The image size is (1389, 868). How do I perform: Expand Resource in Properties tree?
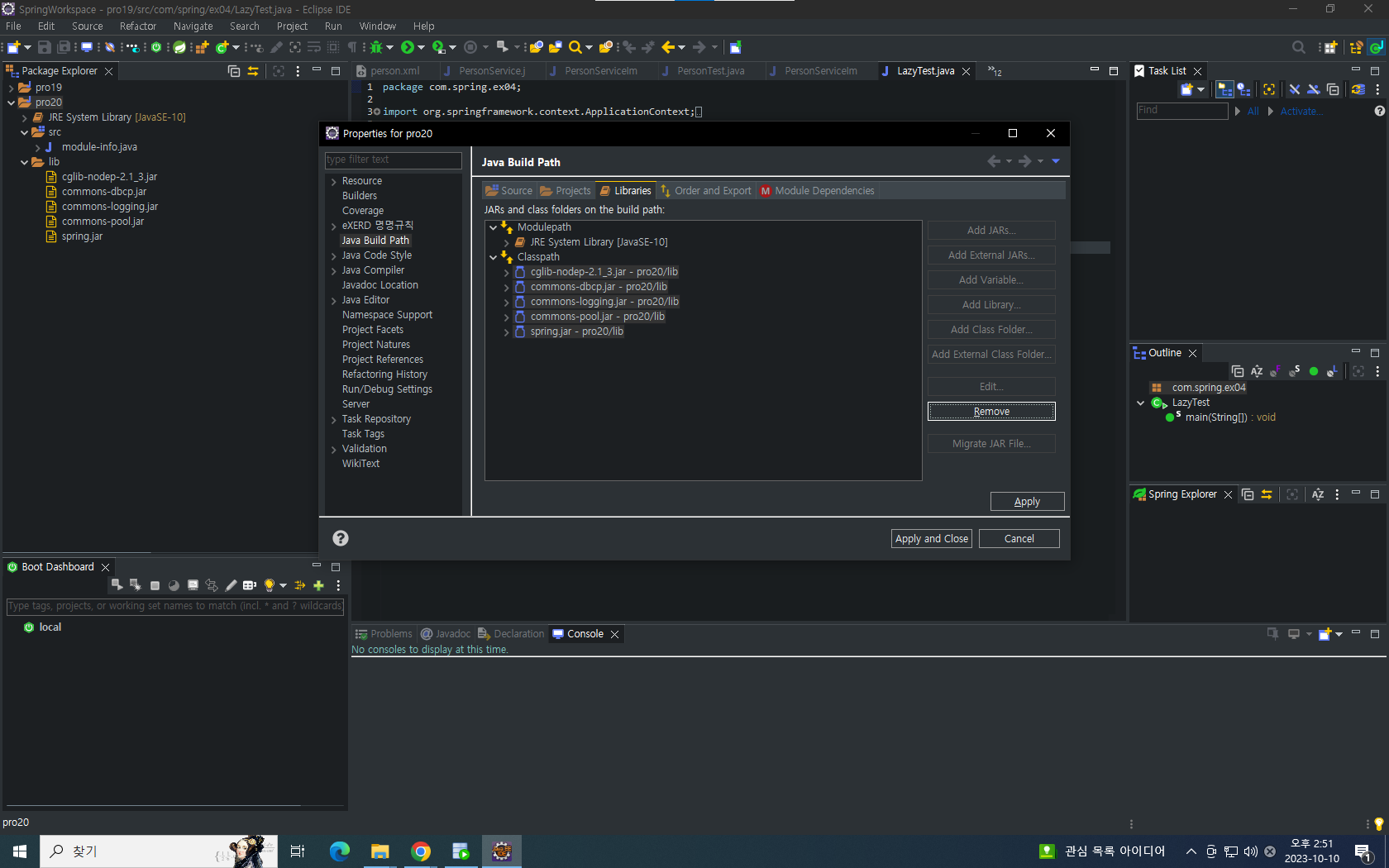coord(334,181)
